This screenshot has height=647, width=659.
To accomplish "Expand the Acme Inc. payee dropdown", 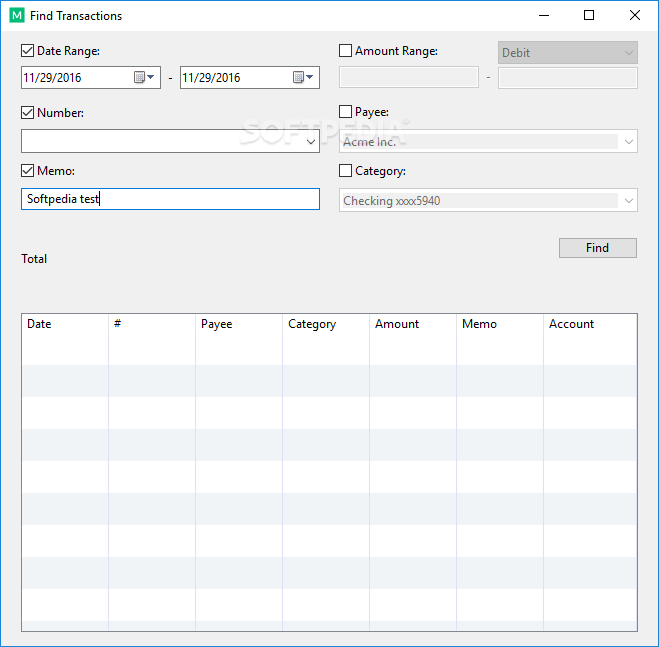I will tap(629, 142).
